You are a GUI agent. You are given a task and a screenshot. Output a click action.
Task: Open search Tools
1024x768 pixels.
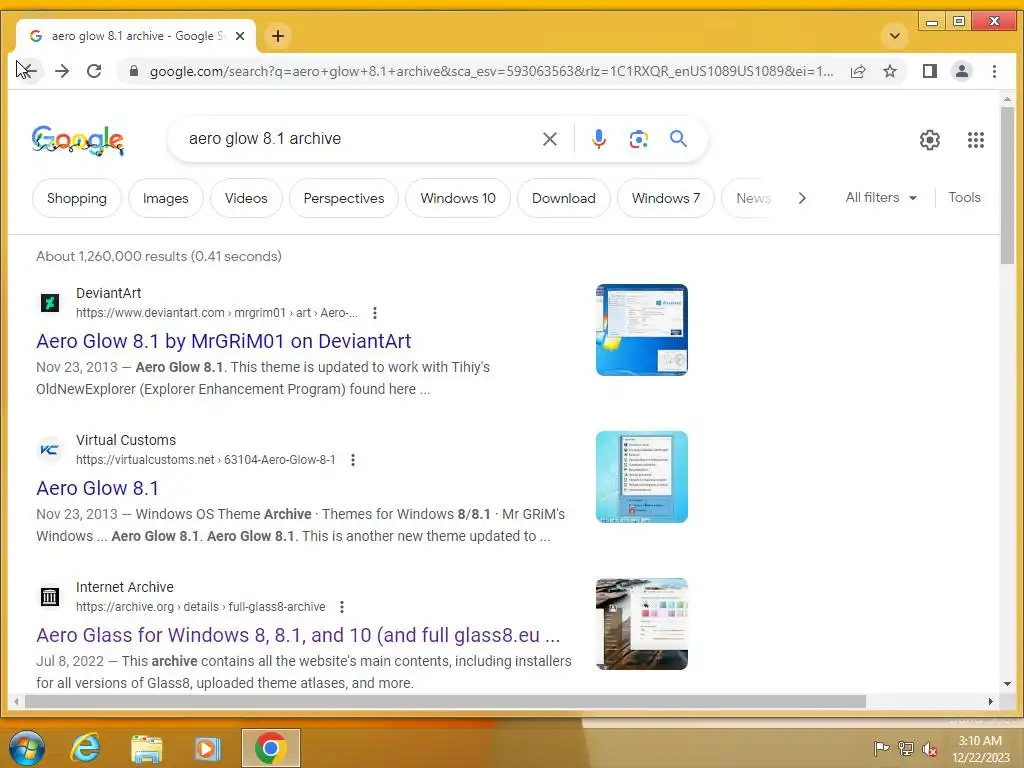coord(964,197)
